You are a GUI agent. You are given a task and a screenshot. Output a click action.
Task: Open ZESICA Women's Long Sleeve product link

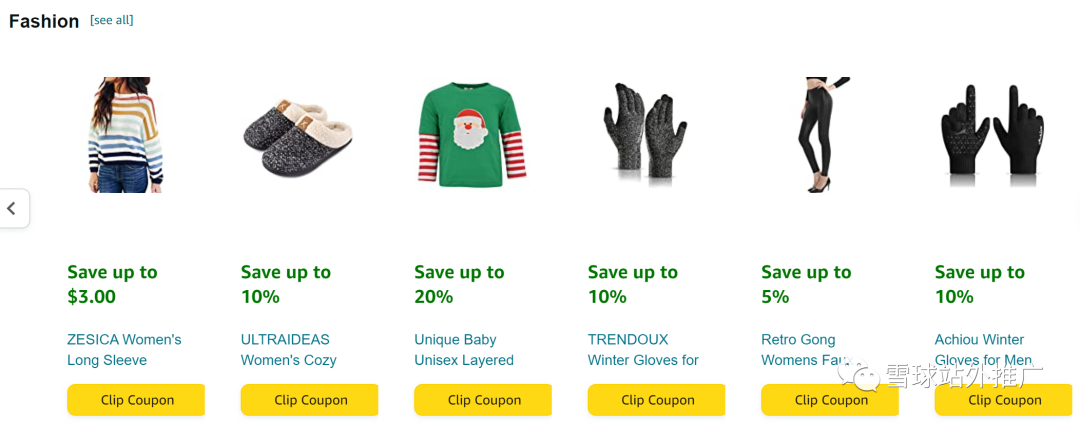(124, 350)
